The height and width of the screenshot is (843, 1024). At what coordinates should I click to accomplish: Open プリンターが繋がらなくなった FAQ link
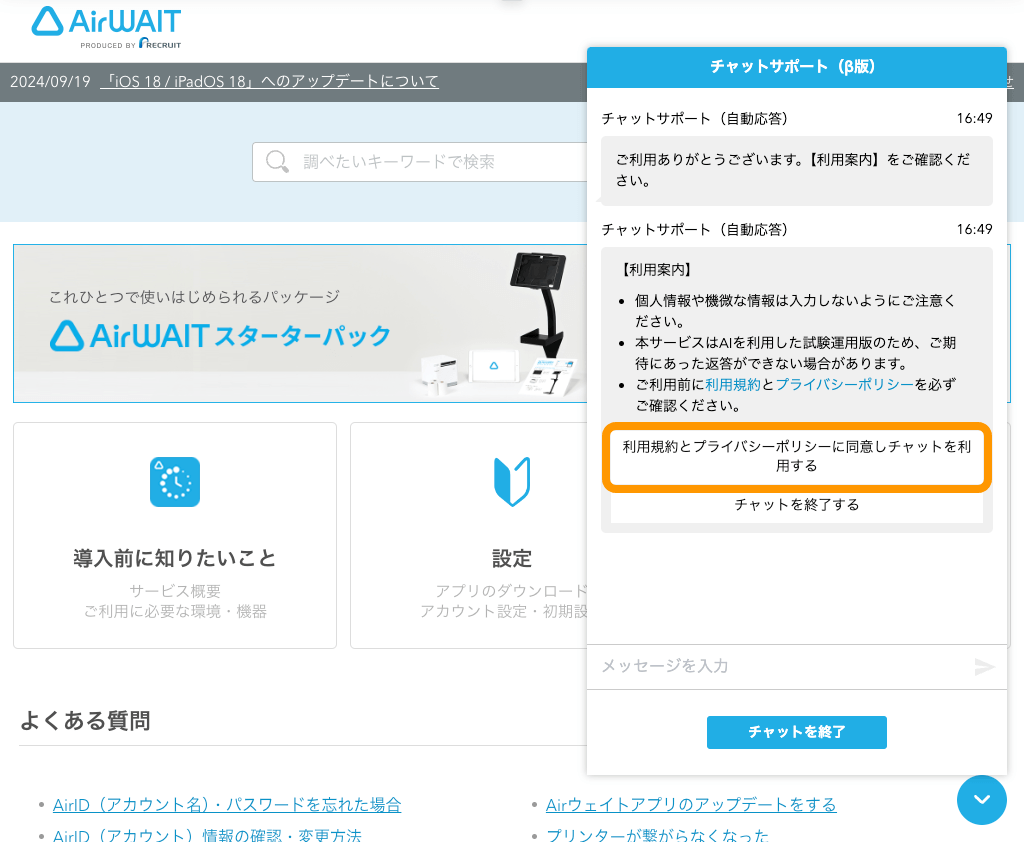click(x=658, y=835)
